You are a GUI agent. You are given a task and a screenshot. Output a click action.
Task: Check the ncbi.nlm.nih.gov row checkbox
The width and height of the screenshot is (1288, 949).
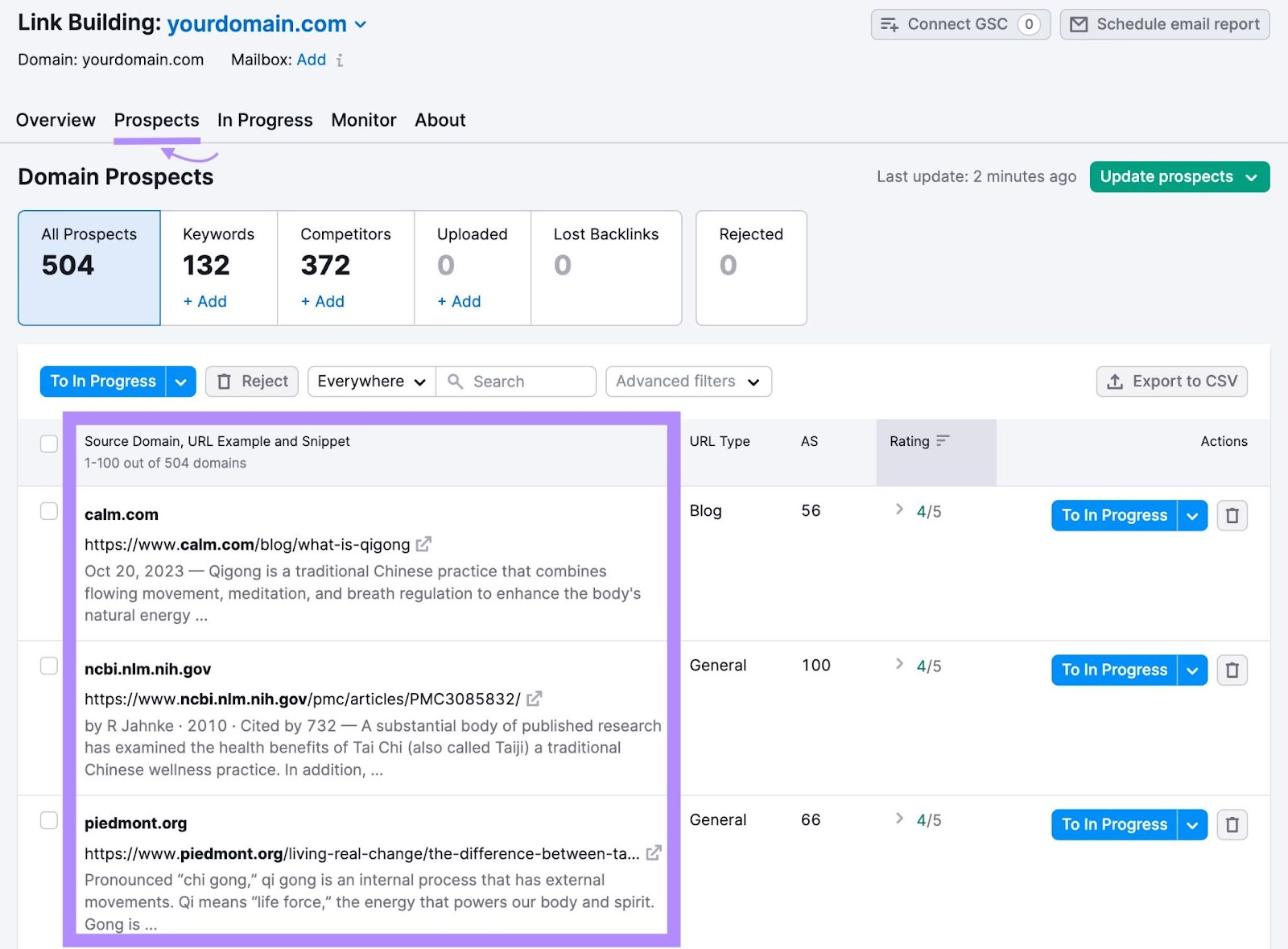click(x=49, y=666)
